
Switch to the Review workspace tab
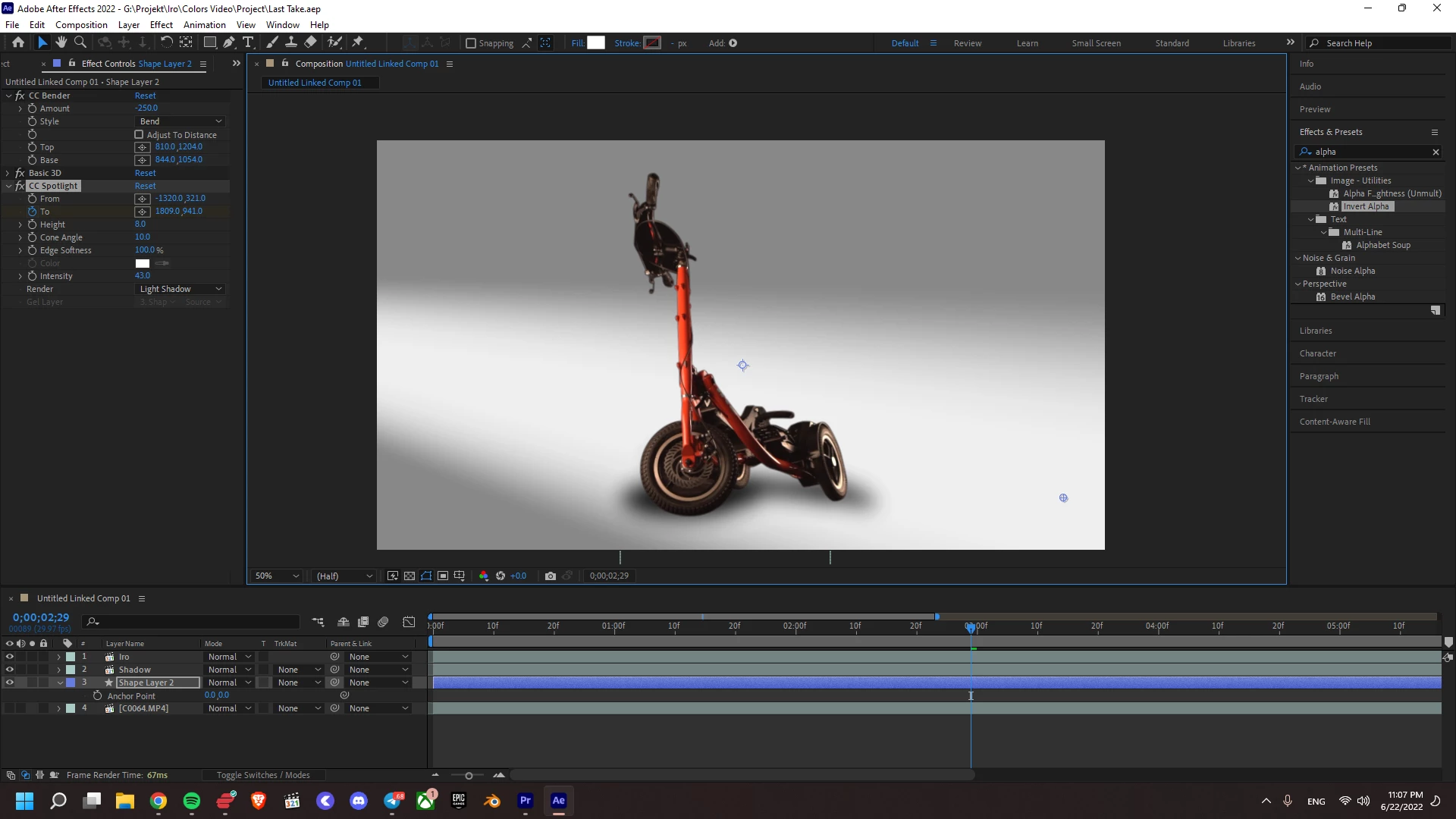[x=967, y=43]
